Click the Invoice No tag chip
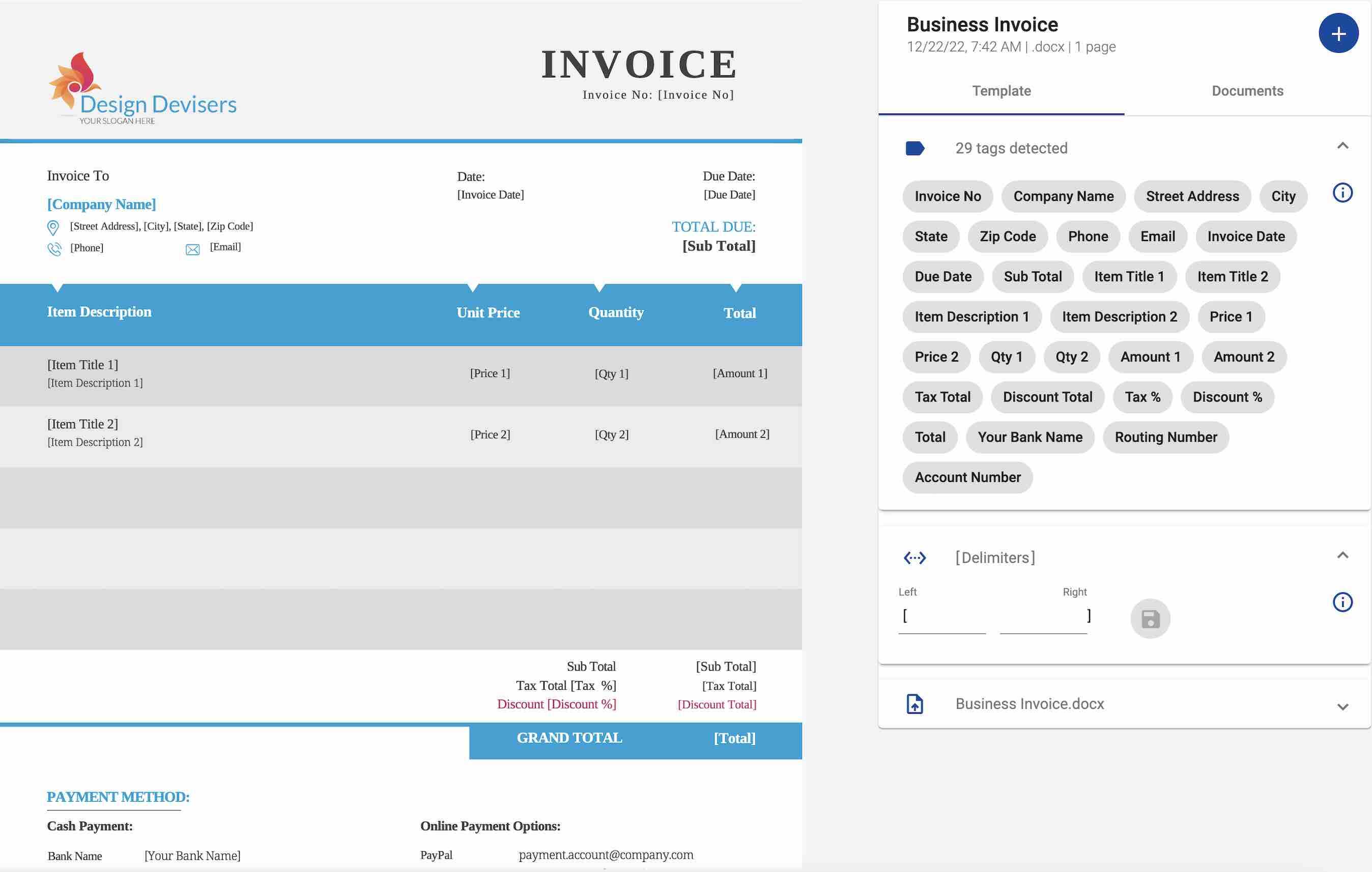Screen dimensions: 1372x872 [948, 196]
